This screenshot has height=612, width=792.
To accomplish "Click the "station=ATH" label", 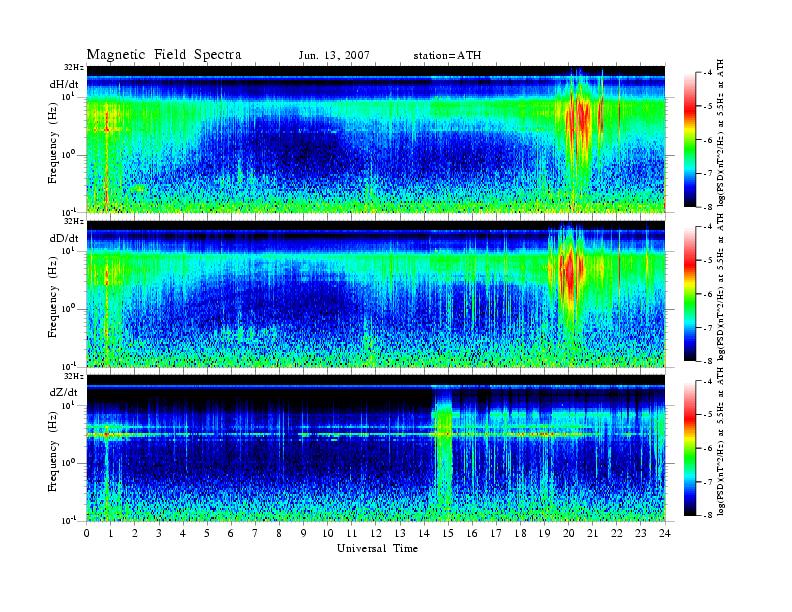I will (x=447, y=55).
